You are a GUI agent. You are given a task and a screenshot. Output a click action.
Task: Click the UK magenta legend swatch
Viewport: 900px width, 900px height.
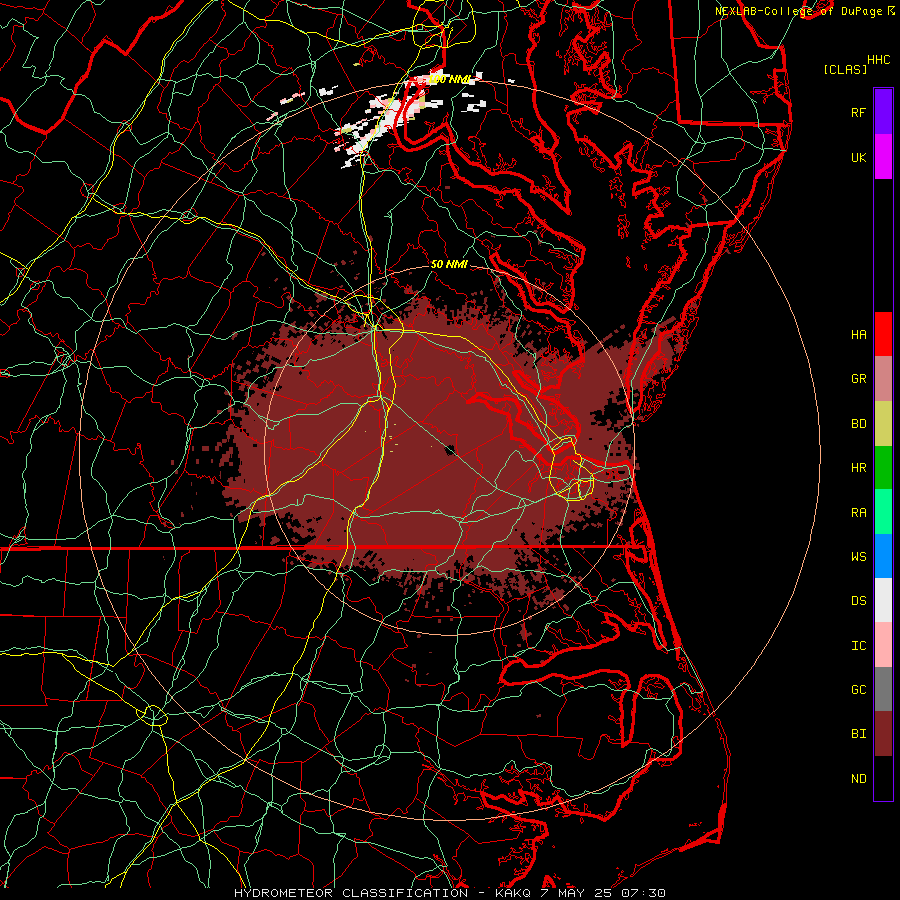tap(883, 157)
